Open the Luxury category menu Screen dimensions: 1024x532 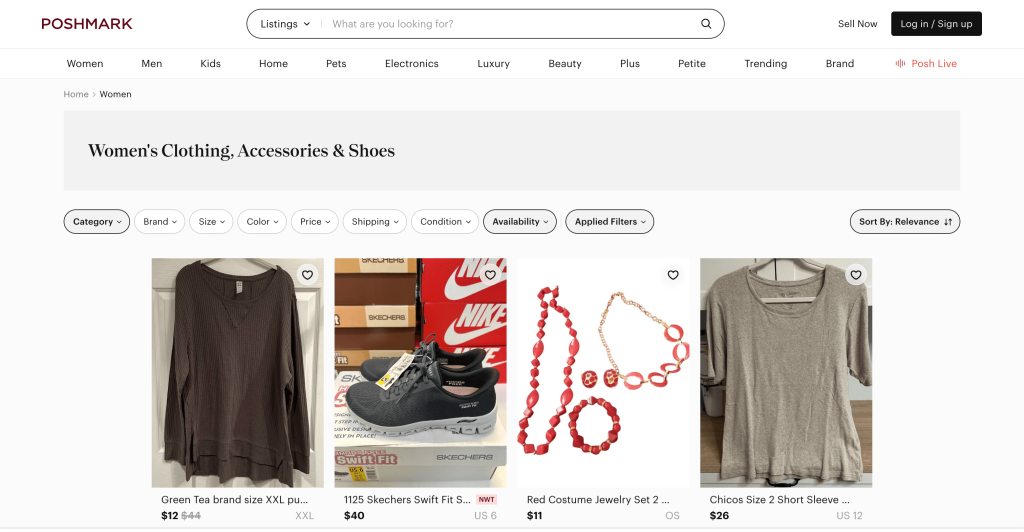pyautogui.click(x=493, y=63)
